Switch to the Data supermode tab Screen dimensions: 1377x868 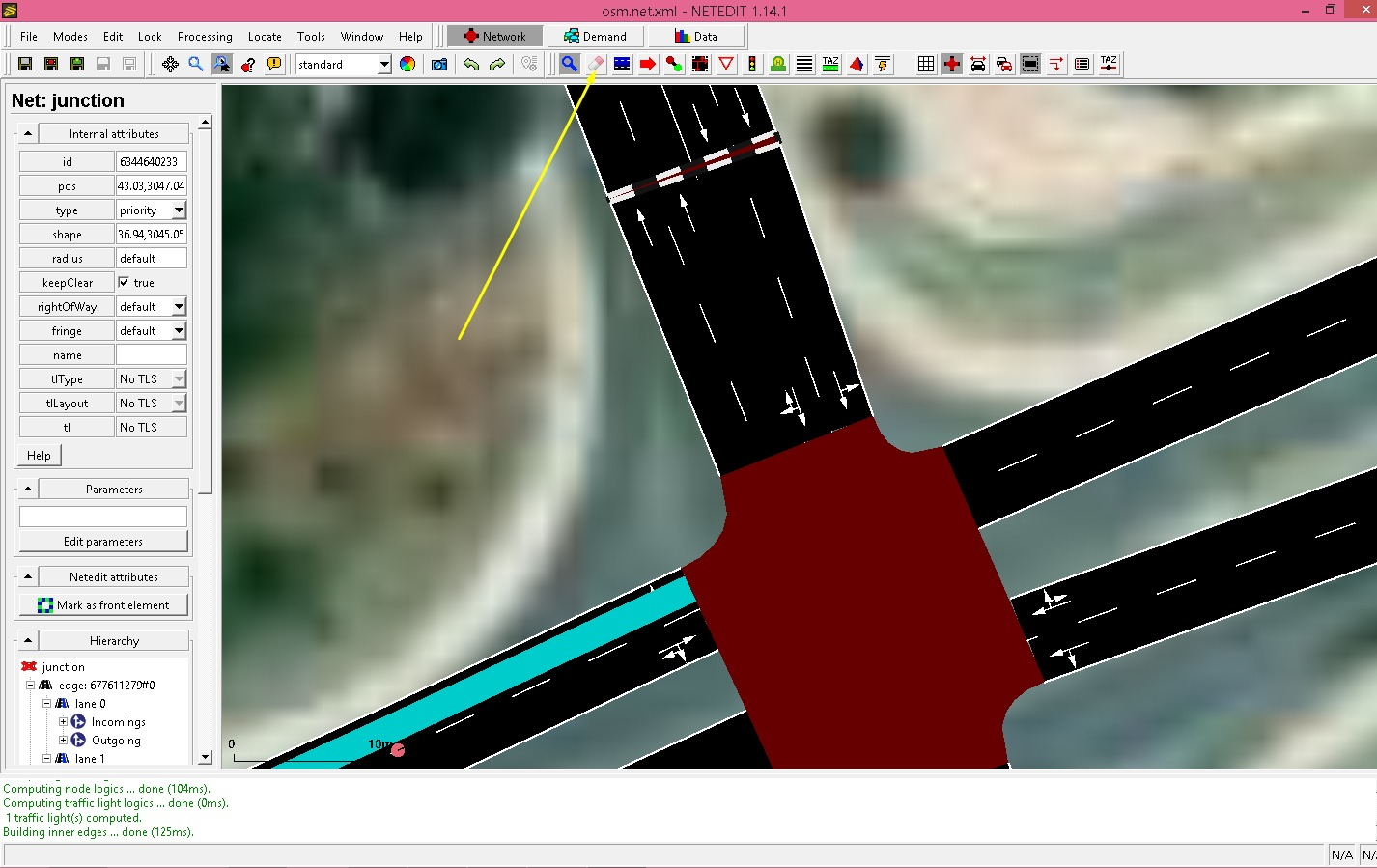pos(695,36)
